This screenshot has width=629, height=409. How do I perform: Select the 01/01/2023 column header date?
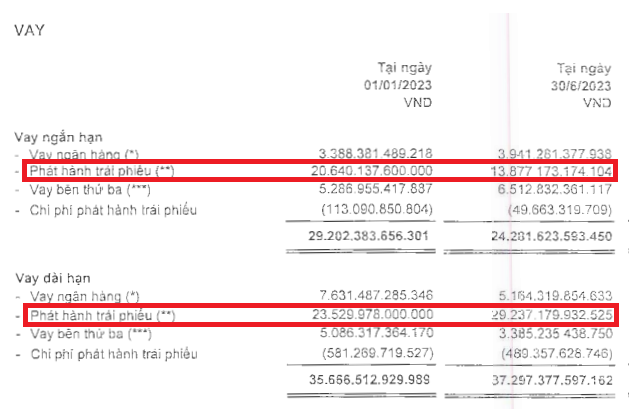(x=397, y=85)
